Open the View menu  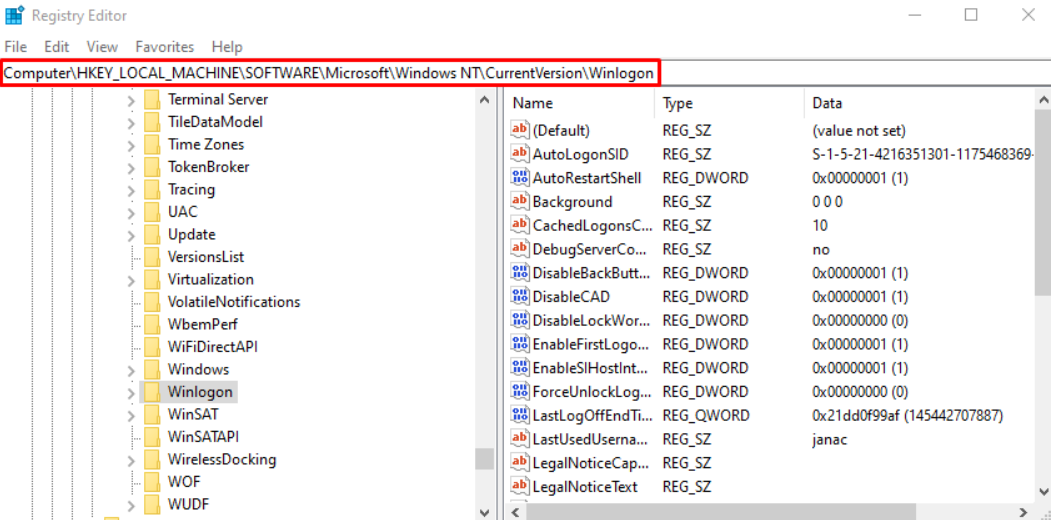coord(102,47)
